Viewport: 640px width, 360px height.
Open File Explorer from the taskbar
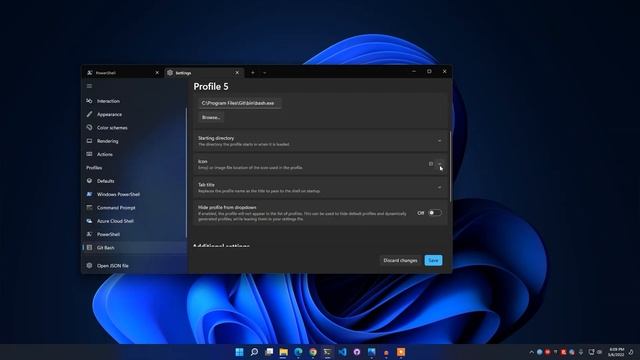284,352
